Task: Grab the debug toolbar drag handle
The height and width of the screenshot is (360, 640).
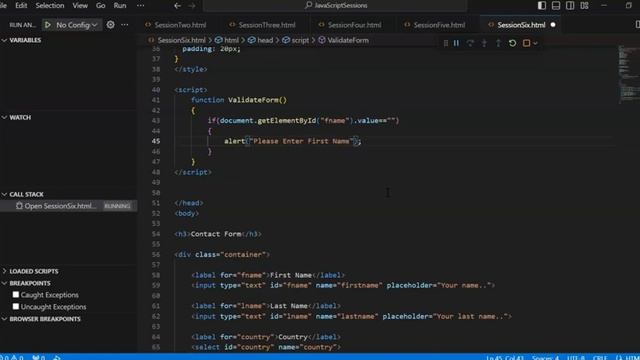Action: pos(445,43)
